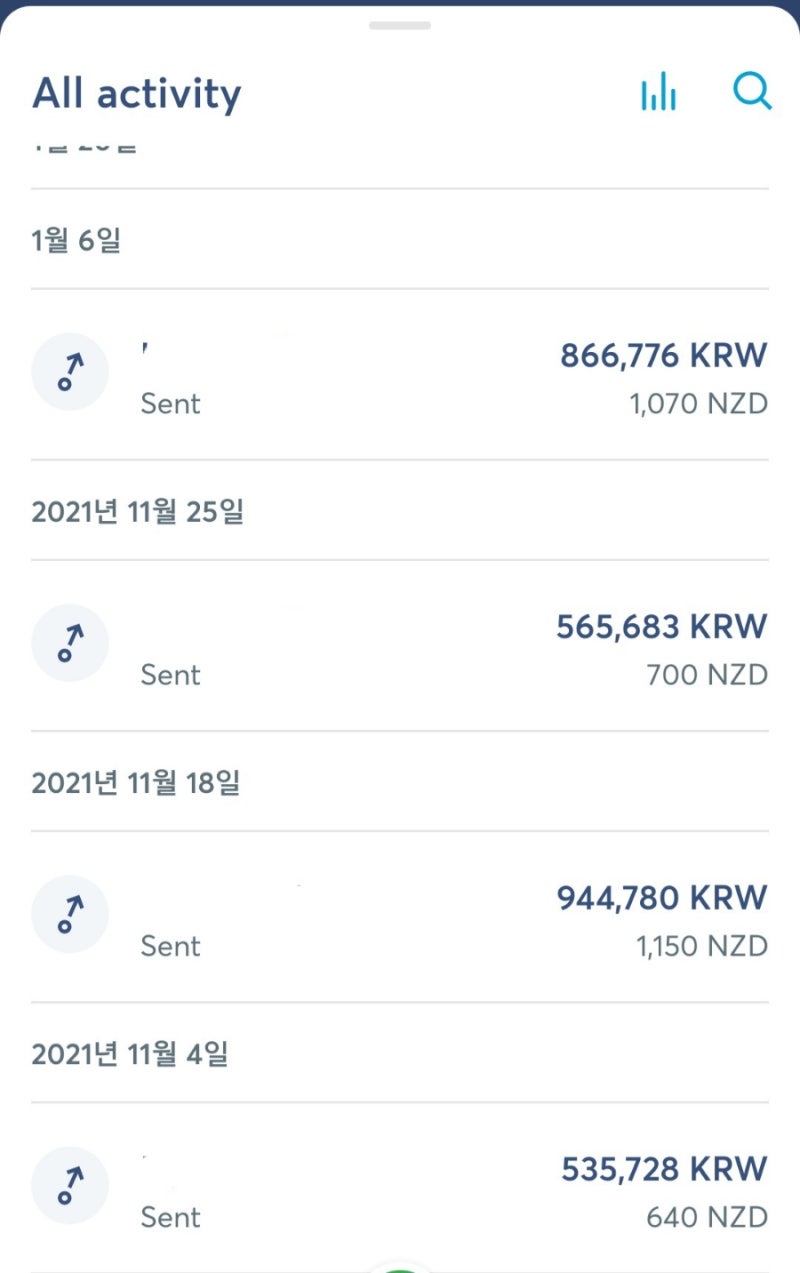Open the insights bar chart icon
800x1273 pixels.
pyautogui.click(x=658, y=93)
